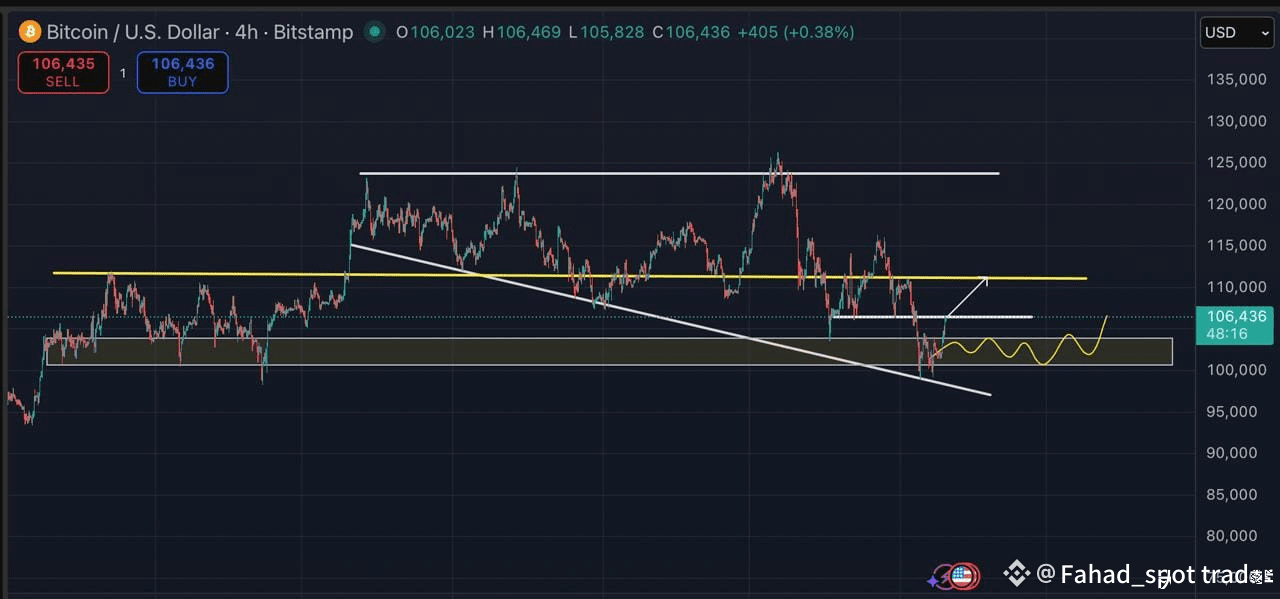Screen dimensions: 1280x599
Task: Click the 85,000 price axis label
Action: pyautogui.click(x=1232, y=494)
